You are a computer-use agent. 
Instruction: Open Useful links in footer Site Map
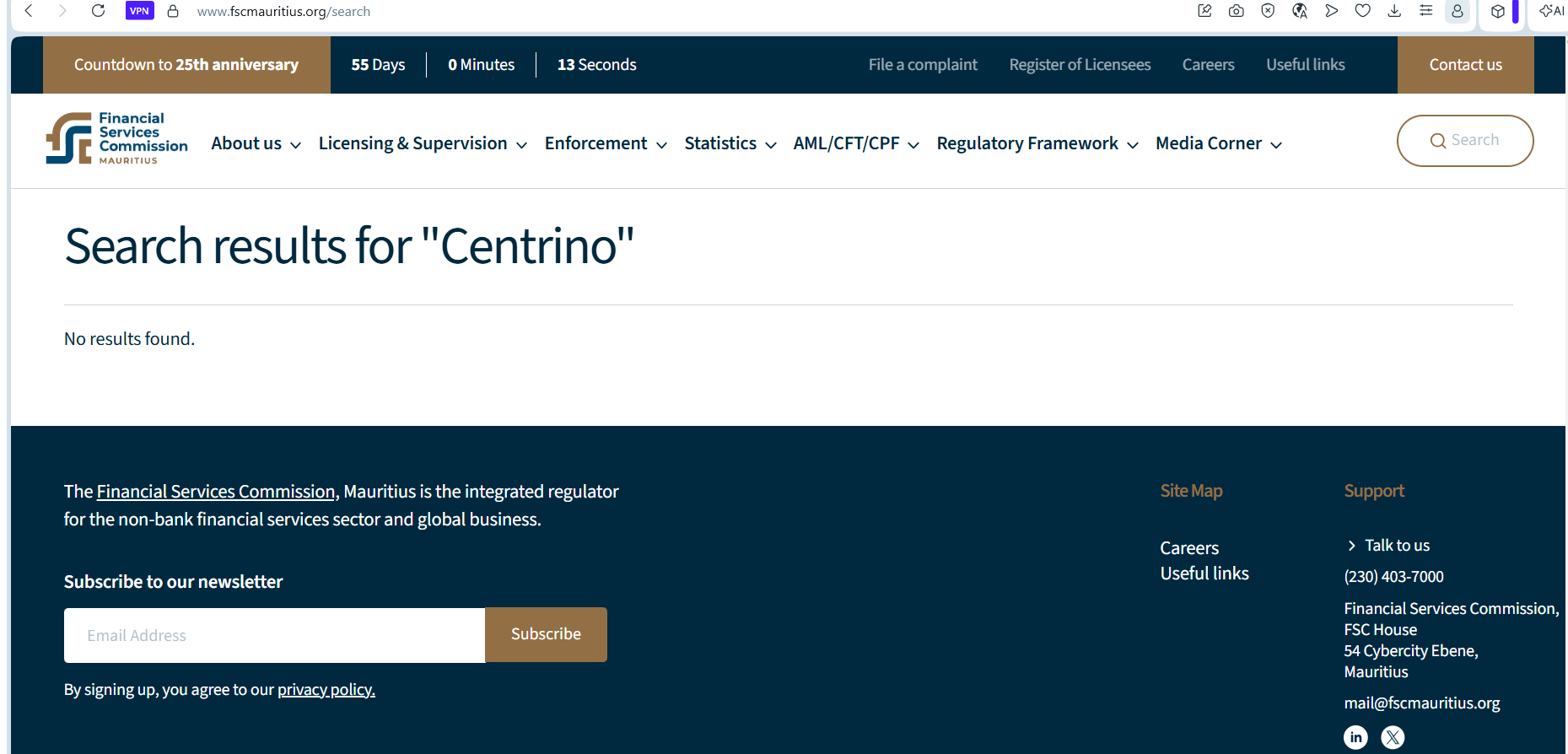click(1204, 574)
